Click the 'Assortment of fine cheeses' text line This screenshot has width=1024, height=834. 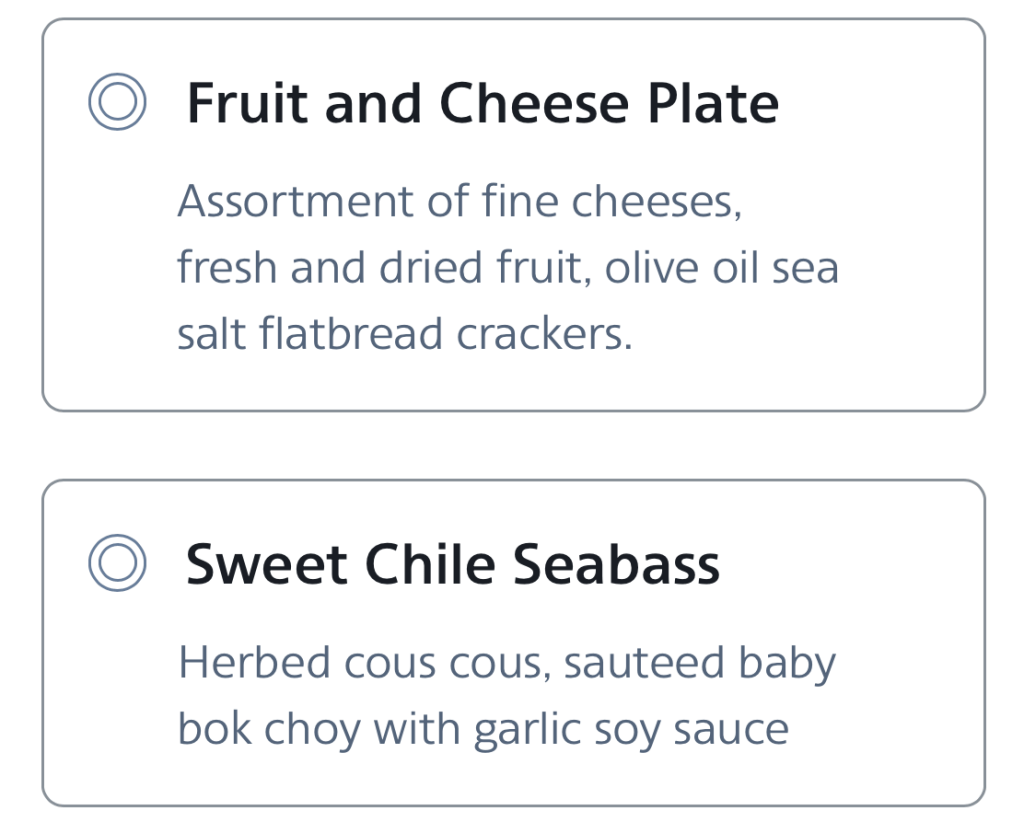coord(459,202)
